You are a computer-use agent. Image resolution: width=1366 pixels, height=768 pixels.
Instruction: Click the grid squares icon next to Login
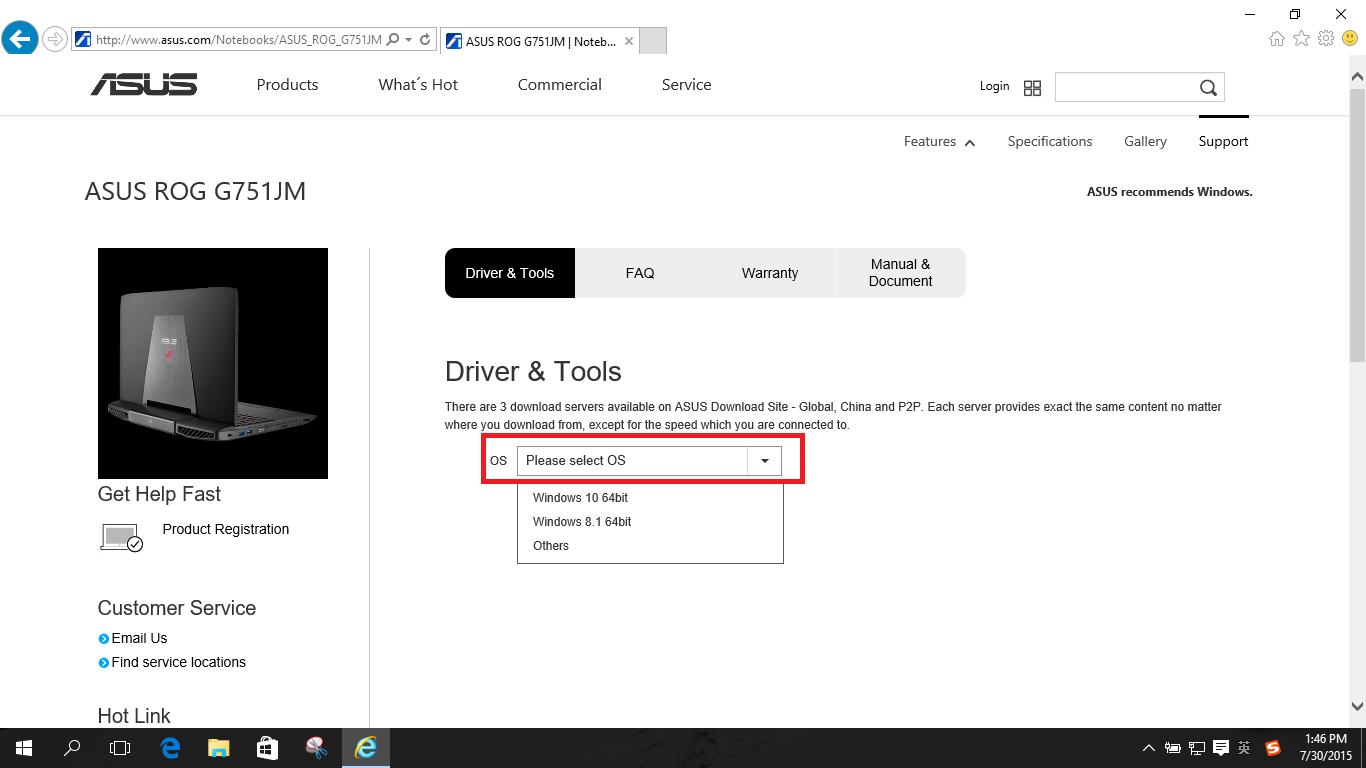1032,88
